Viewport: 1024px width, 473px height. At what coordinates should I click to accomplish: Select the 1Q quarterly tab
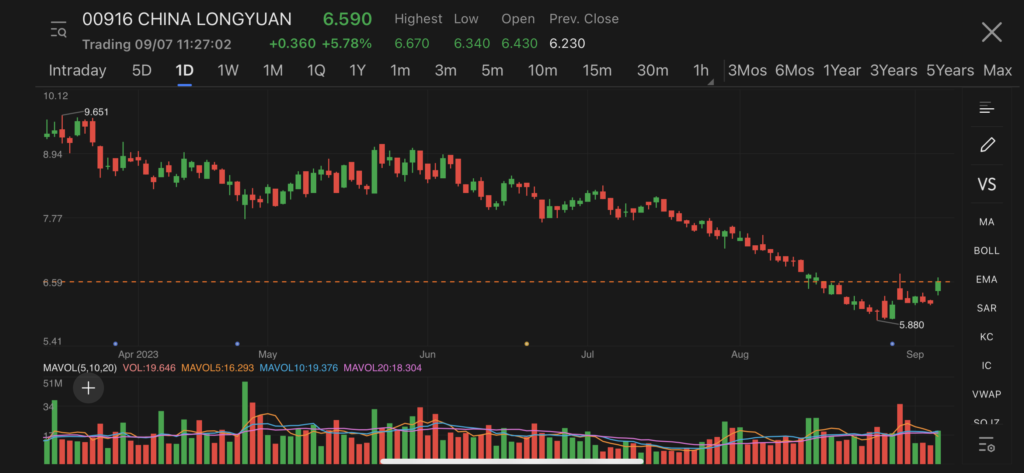tap(316, 71)
